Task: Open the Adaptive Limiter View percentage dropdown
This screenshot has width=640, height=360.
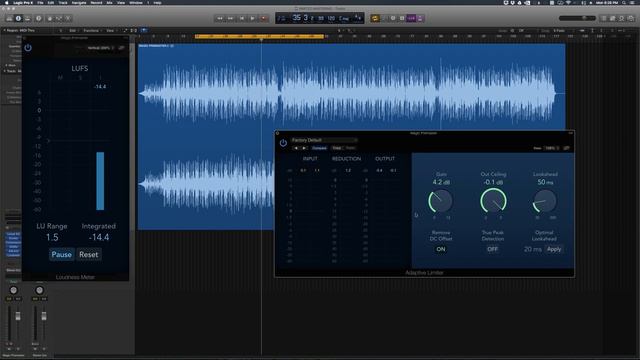Action: 551,148
